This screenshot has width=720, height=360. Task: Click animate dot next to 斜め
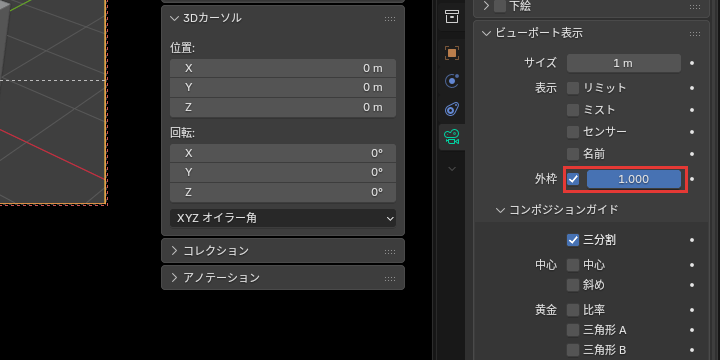coord(692,285)
